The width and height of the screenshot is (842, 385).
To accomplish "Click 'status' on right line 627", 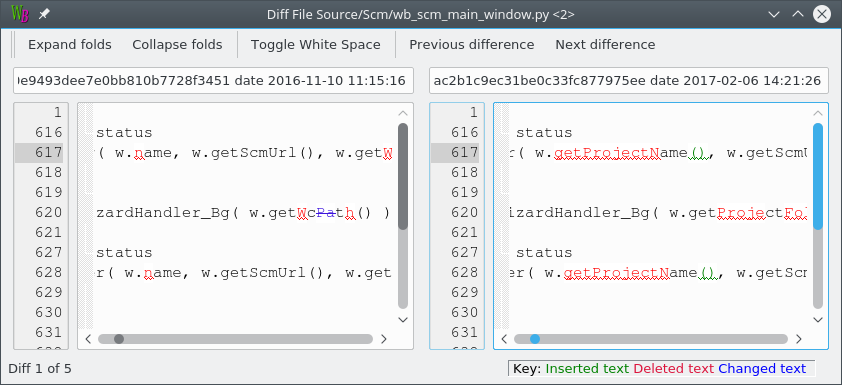I will (544, 253).
